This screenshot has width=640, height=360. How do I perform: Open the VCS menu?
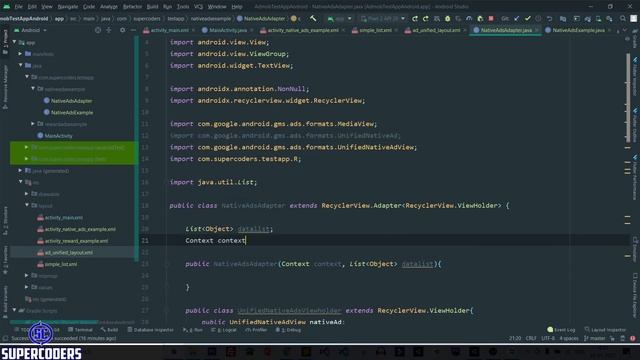[x=198, y=7]
